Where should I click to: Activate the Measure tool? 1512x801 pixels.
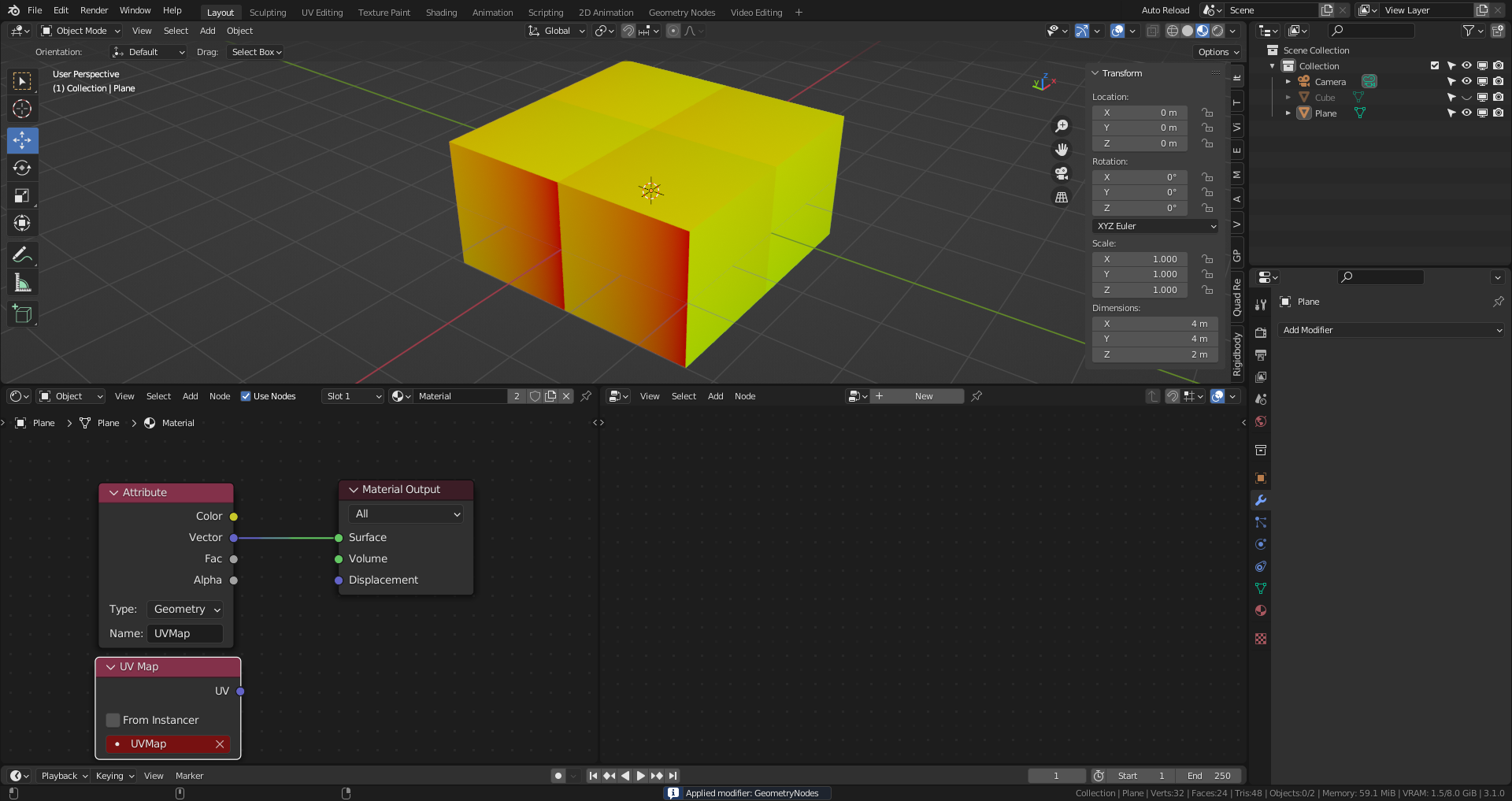click(22, 283)
